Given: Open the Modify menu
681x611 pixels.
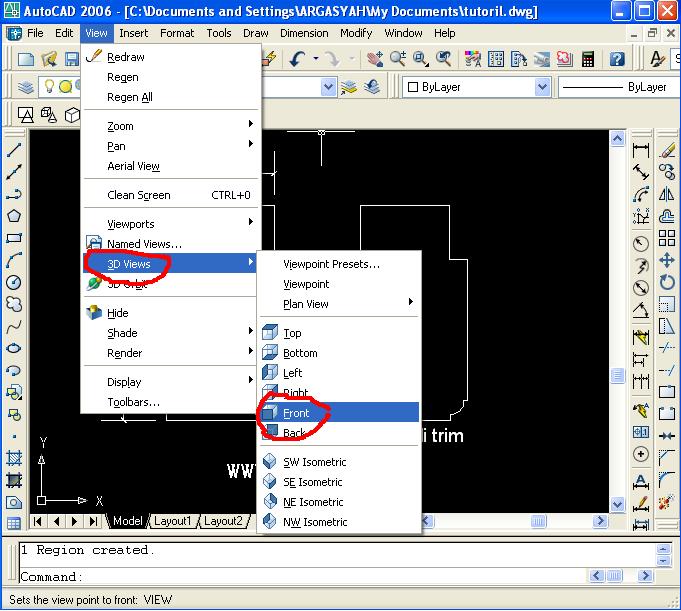Looking at the screenshot, I should pos(356,33).
